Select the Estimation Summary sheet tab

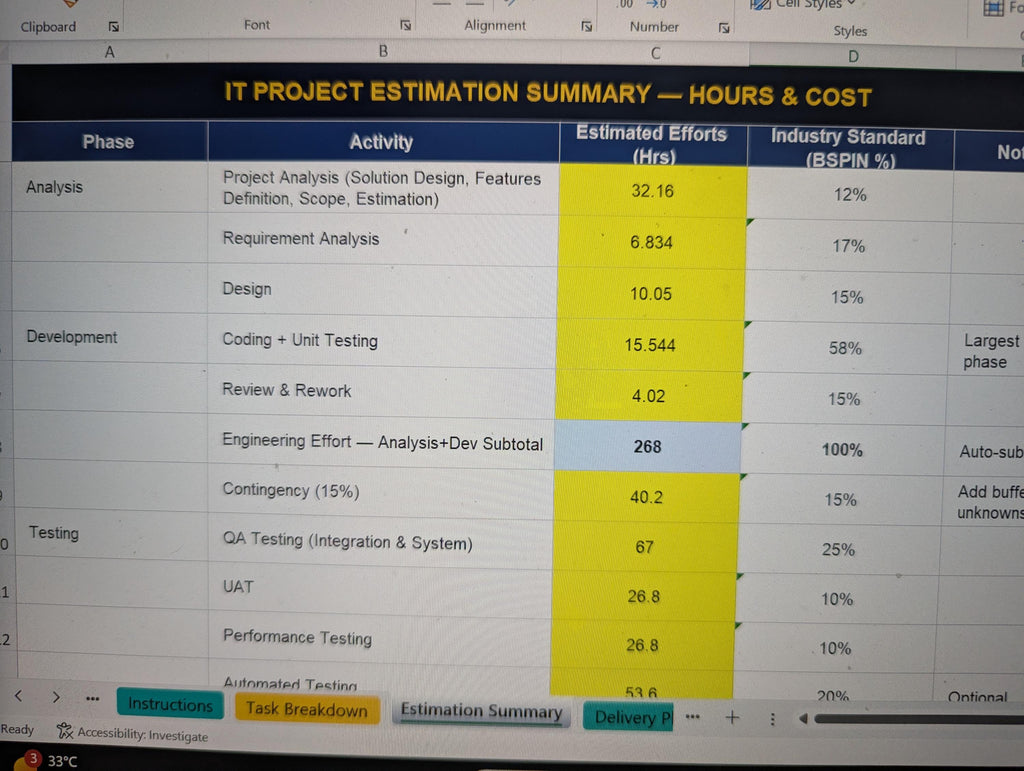(481, 712)
